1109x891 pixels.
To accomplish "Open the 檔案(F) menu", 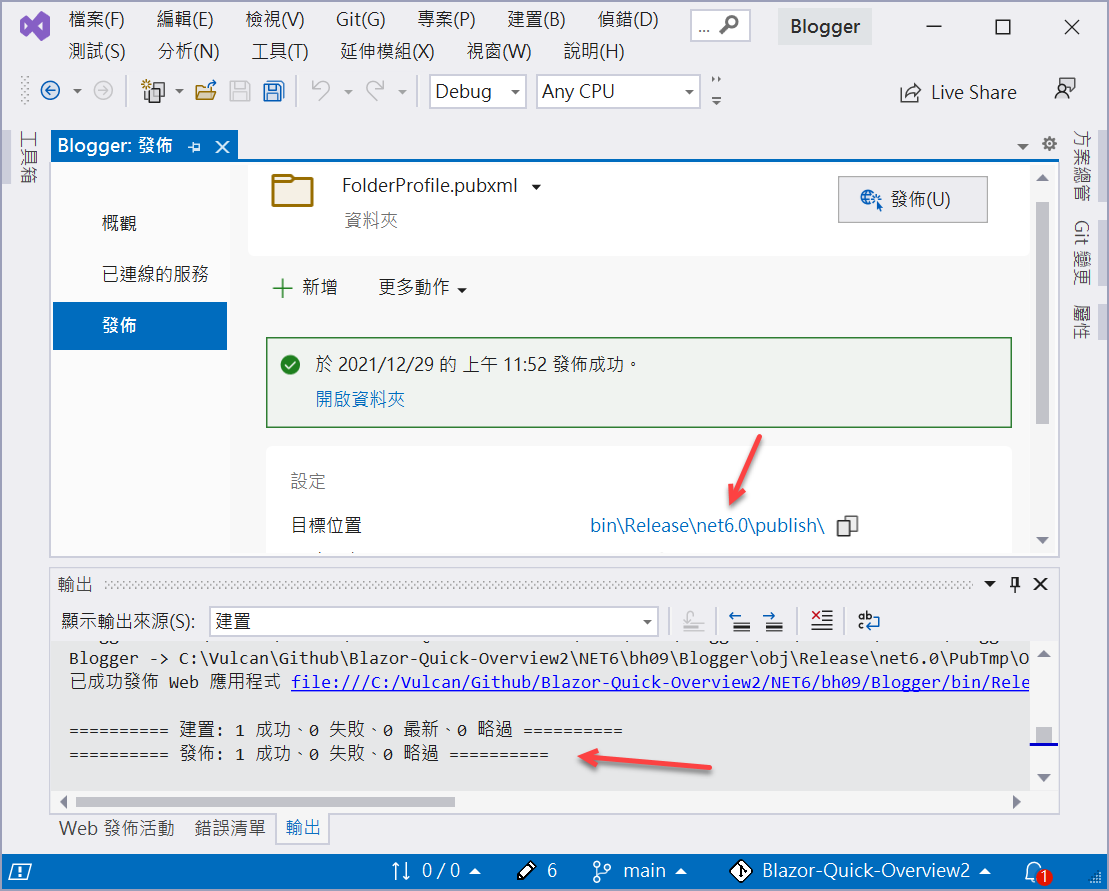I will click(96, 20).
